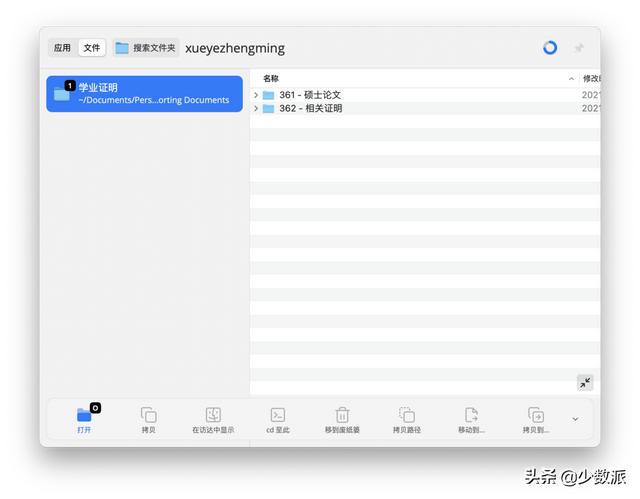Click the blue loading ring icon

click(x=550, y=48)
